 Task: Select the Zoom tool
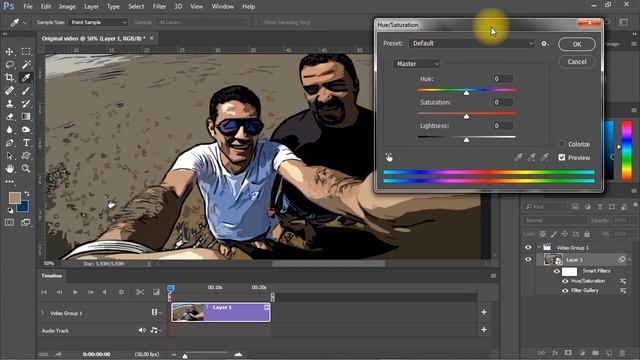(x=26, y=168)
